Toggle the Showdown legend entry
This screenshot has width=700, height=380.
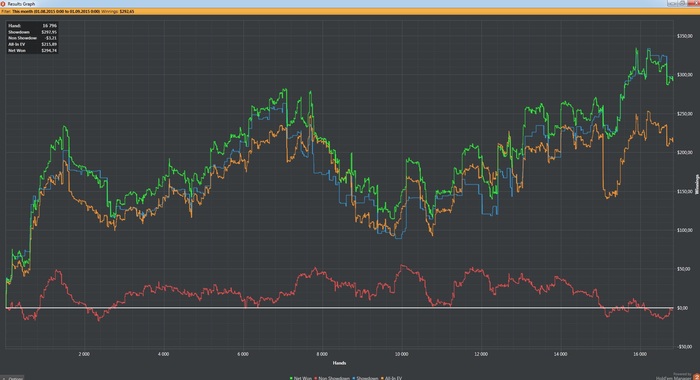(x=365, y=378)
